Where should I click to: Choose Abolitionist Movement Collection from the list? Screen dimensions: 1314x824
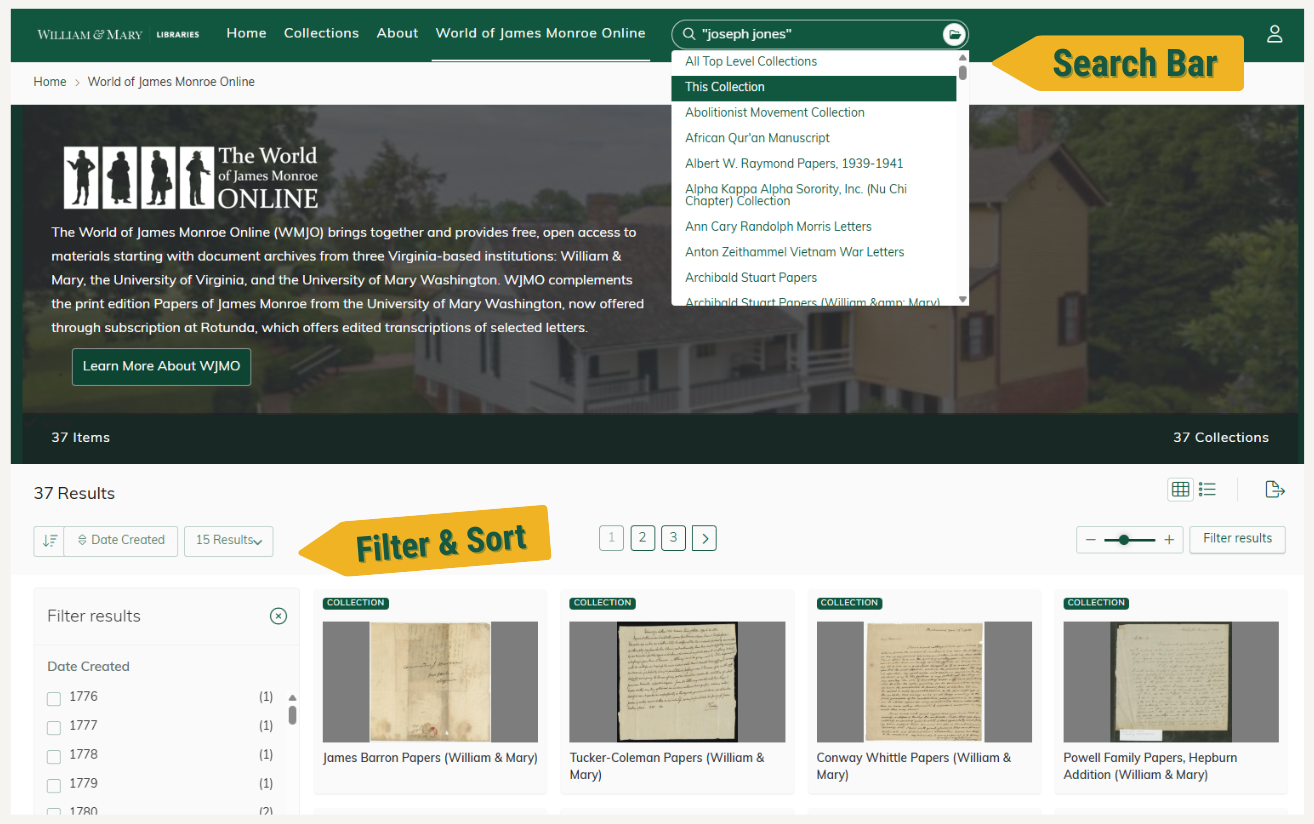[x=775, y=112]
